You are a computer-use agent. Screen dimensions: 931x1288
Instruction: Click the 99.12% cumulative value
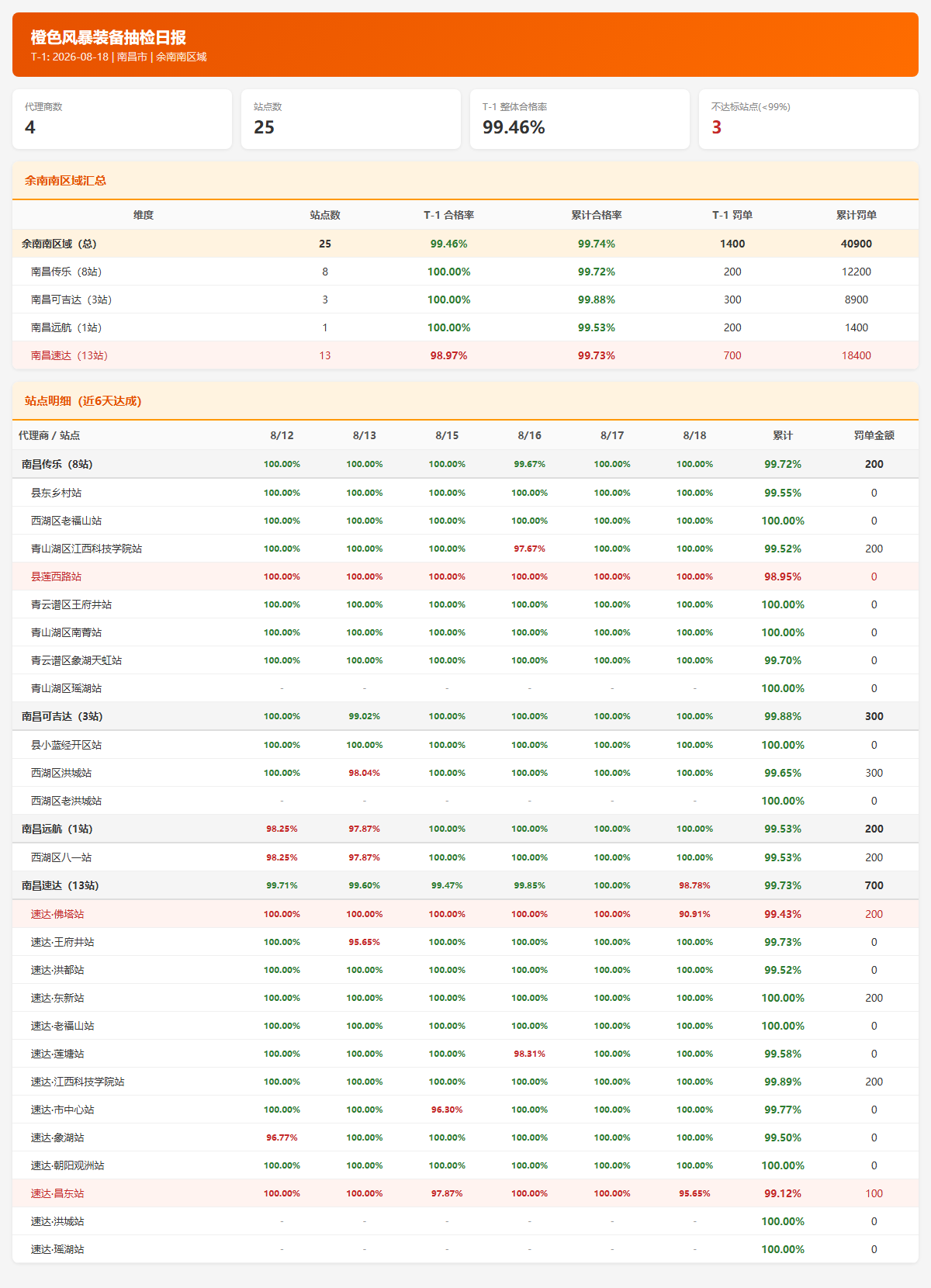[783, 1193]
